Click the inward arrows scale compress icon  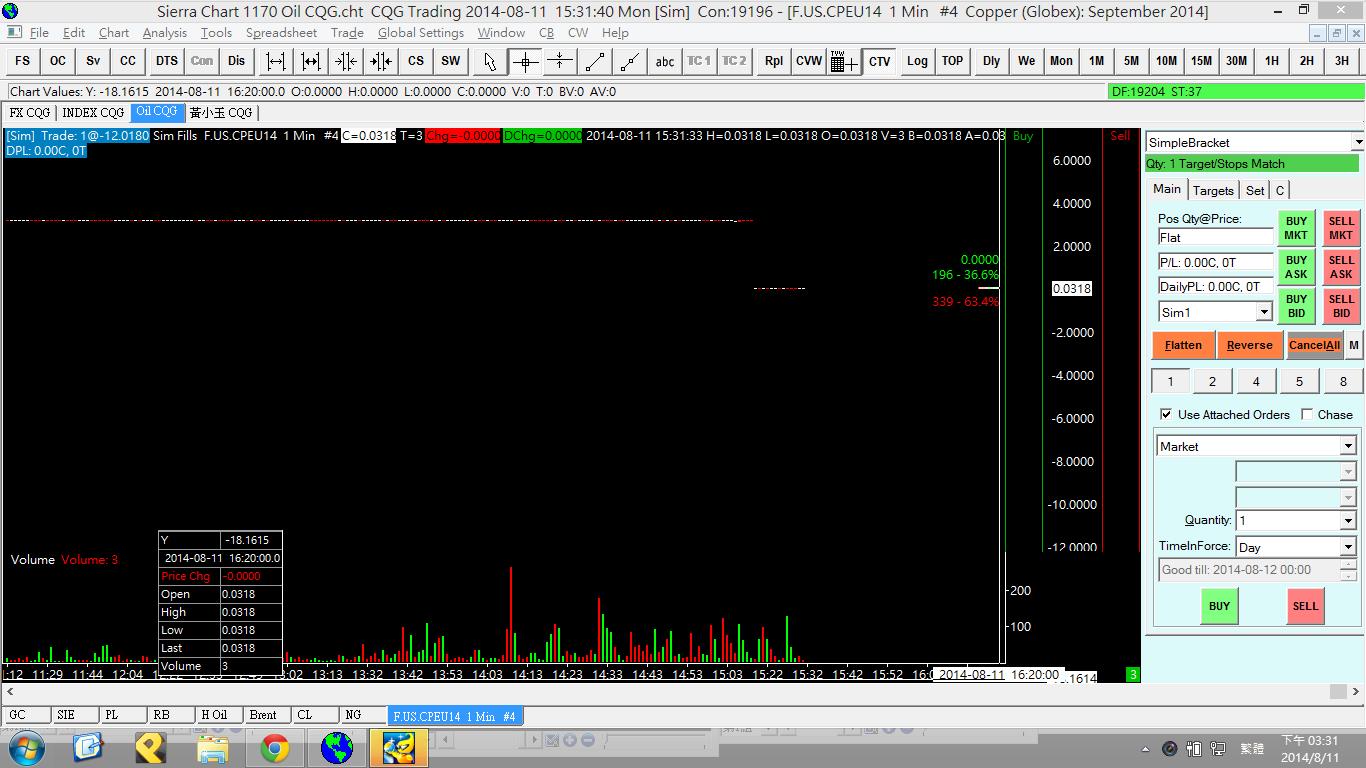346,61
